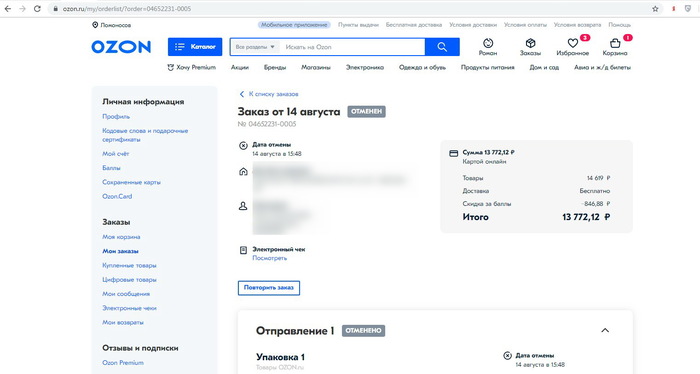Click the browser address bar URL
This screenshot has width=700, height=374.
tap(127, 8)
